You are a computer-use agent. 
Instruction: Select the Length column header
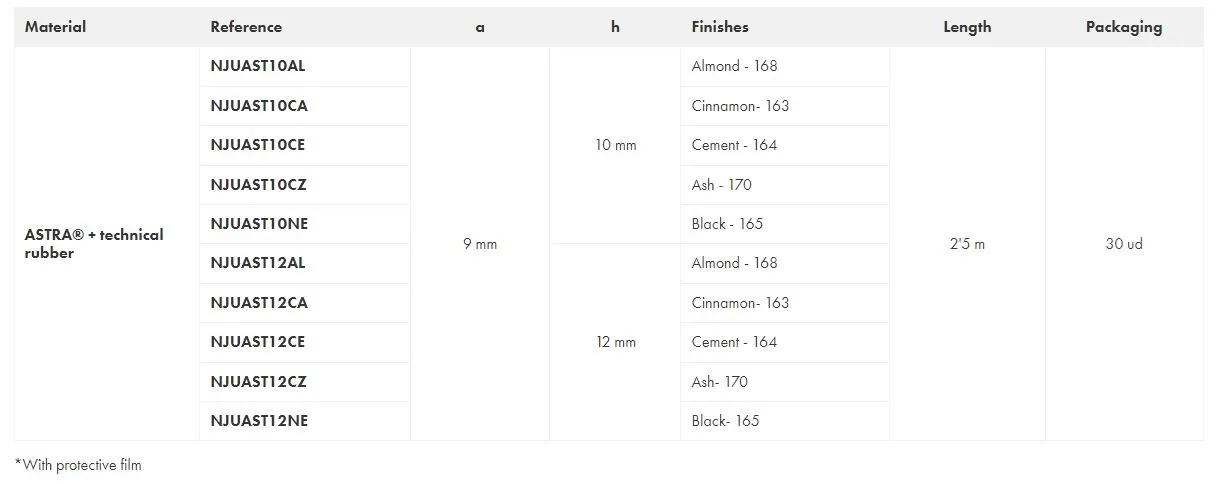(x=967, y=27)
